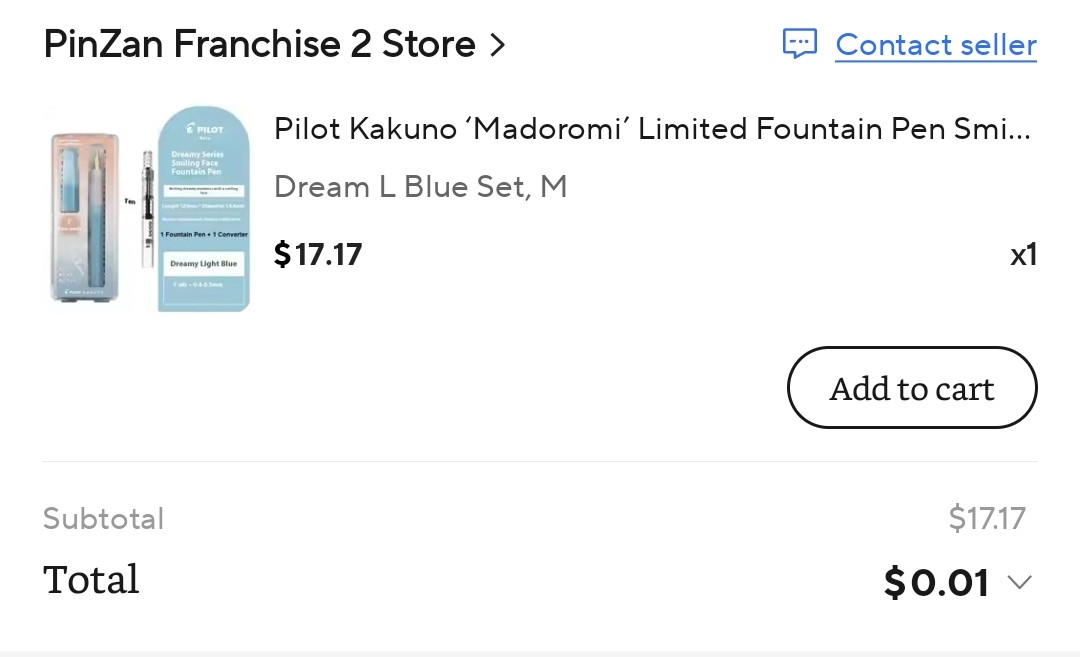1080x657 pixels.
Task: Click the ink converter picture in the thumbnail
Action: point(146,208)
